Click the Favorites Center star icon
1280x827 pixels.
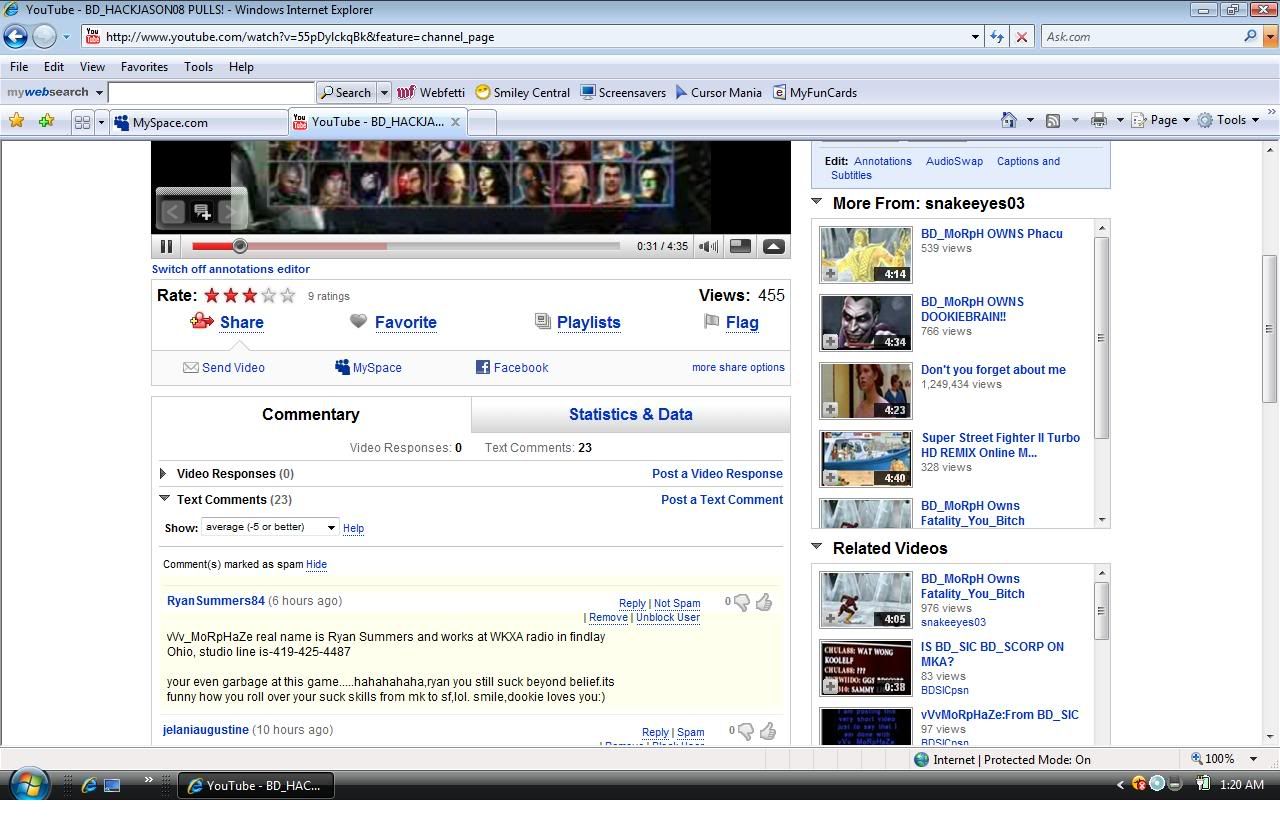pyautogui.click(x=16, y=121)
